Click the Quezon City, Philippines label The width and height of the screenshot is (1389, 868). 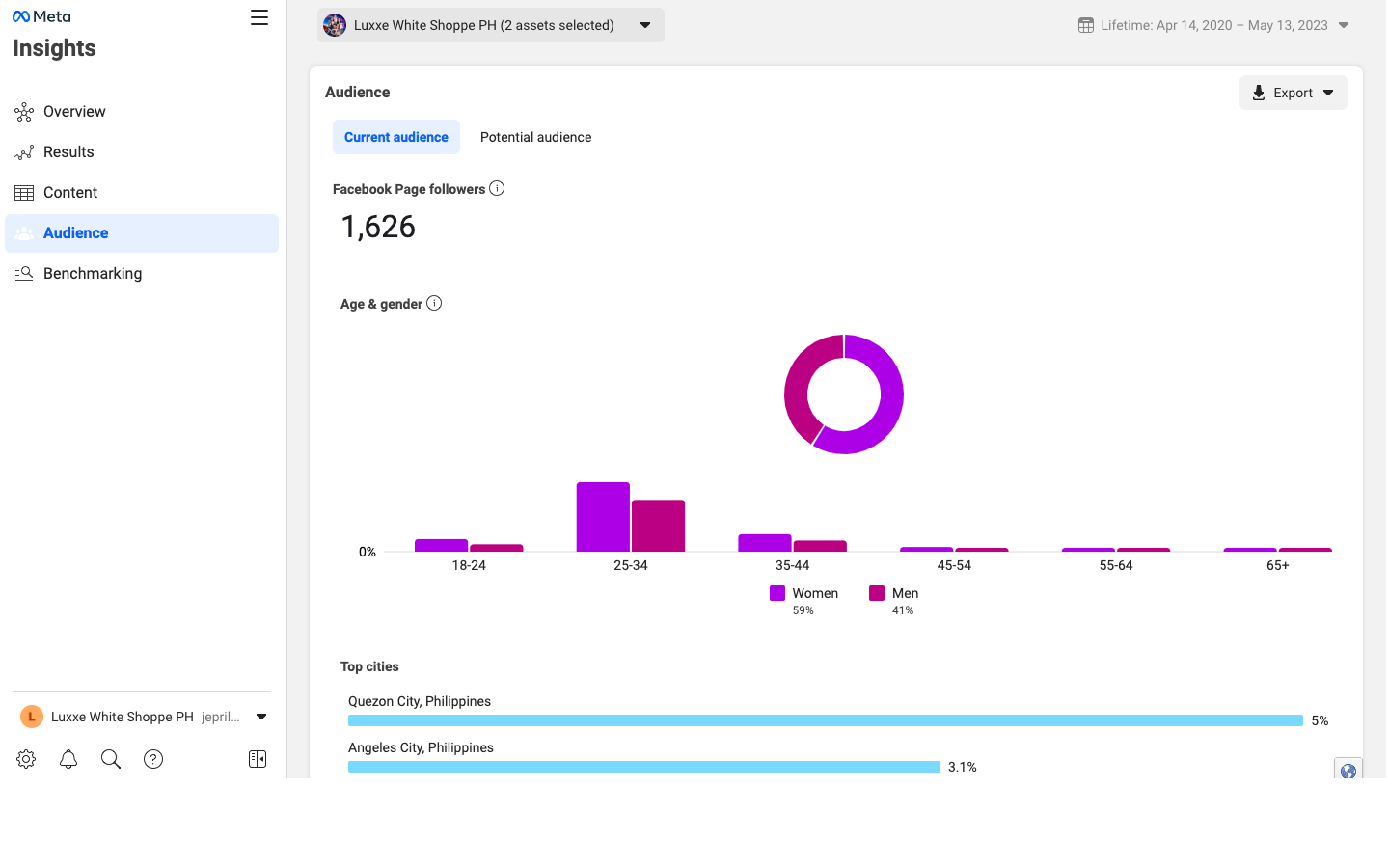pos(420,701)
